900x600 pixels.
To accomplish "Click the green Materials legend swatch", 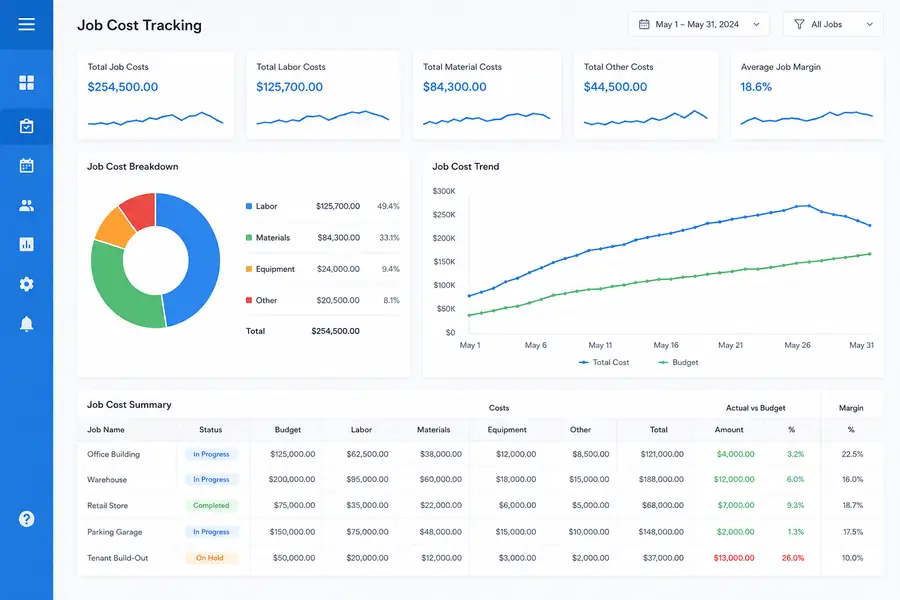I will point(249,238).
